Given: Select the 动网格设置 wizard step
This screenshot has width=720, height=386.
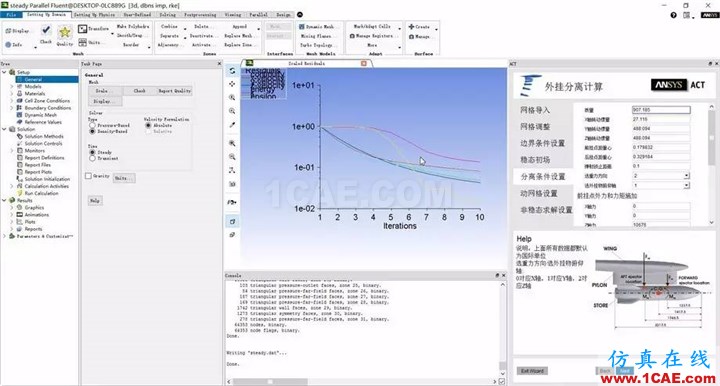Looking at the screenshot, I should (x=539, y=193).
